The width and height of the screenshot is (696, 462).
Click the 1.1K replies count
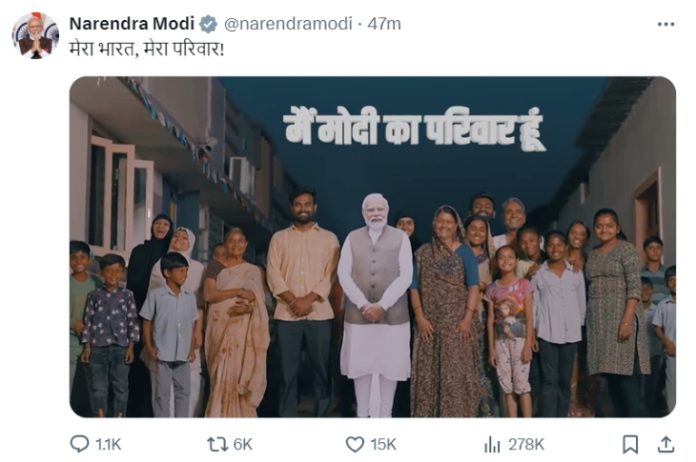pos(107,443)
